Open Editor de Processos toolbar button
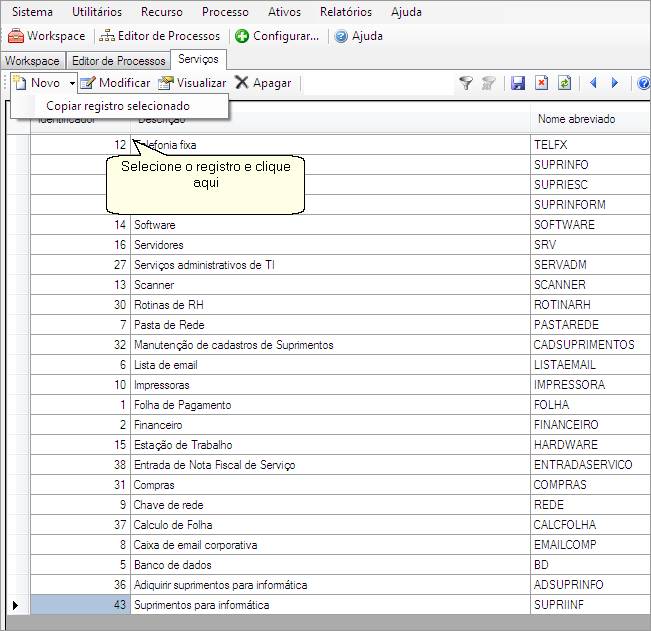The width and height of the screenshot is (651, 631). [x=160, y=36]
